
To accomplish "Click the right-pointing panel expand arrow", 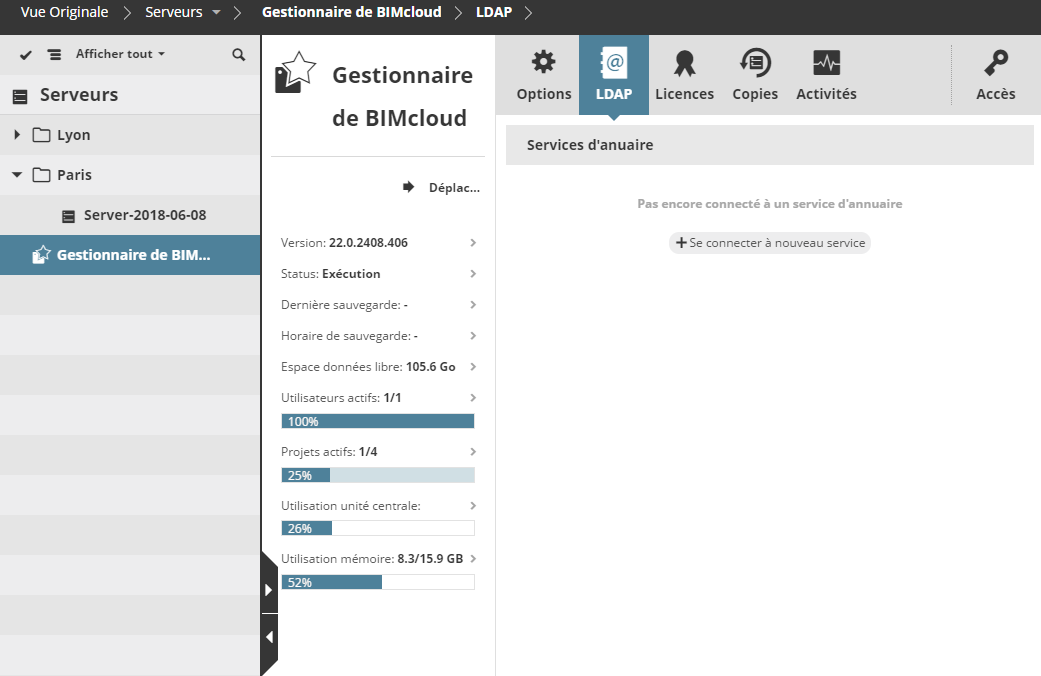I will coord(268,590).
